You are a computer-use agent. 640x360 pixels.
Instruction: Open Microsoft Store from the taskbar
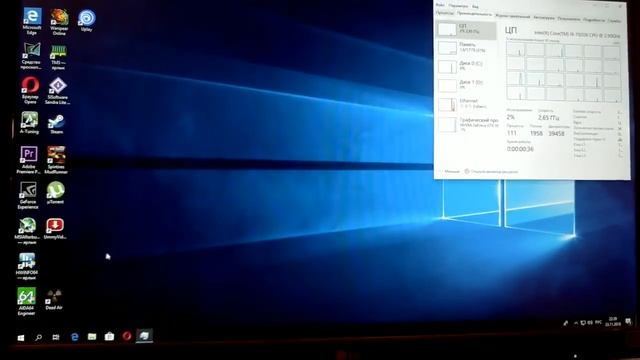tap(109, 336)
